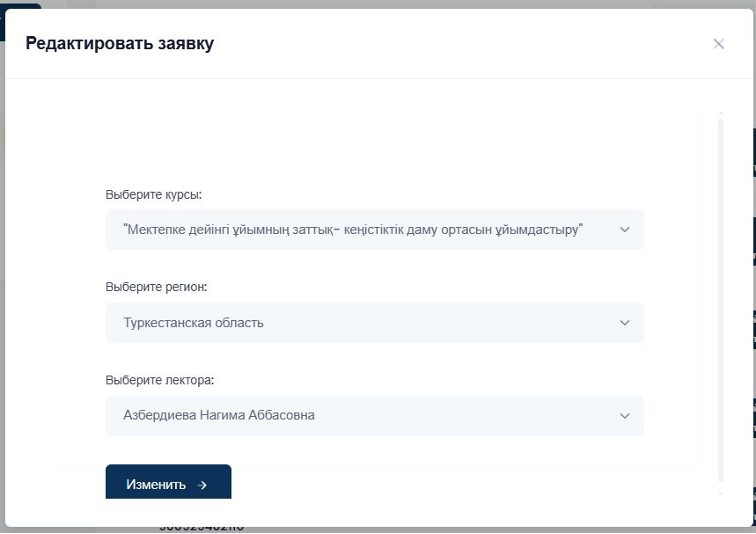
Task: Click the arrow icon inside Изменить button
Action: (x=203, y=485)
